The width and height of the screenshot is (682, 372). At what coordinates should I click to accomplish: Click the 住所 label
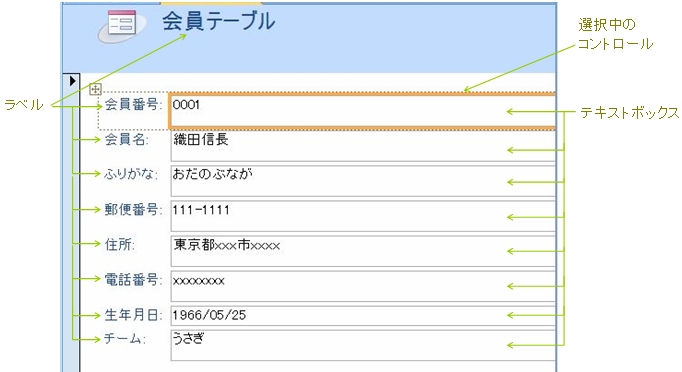pos(120,245)
